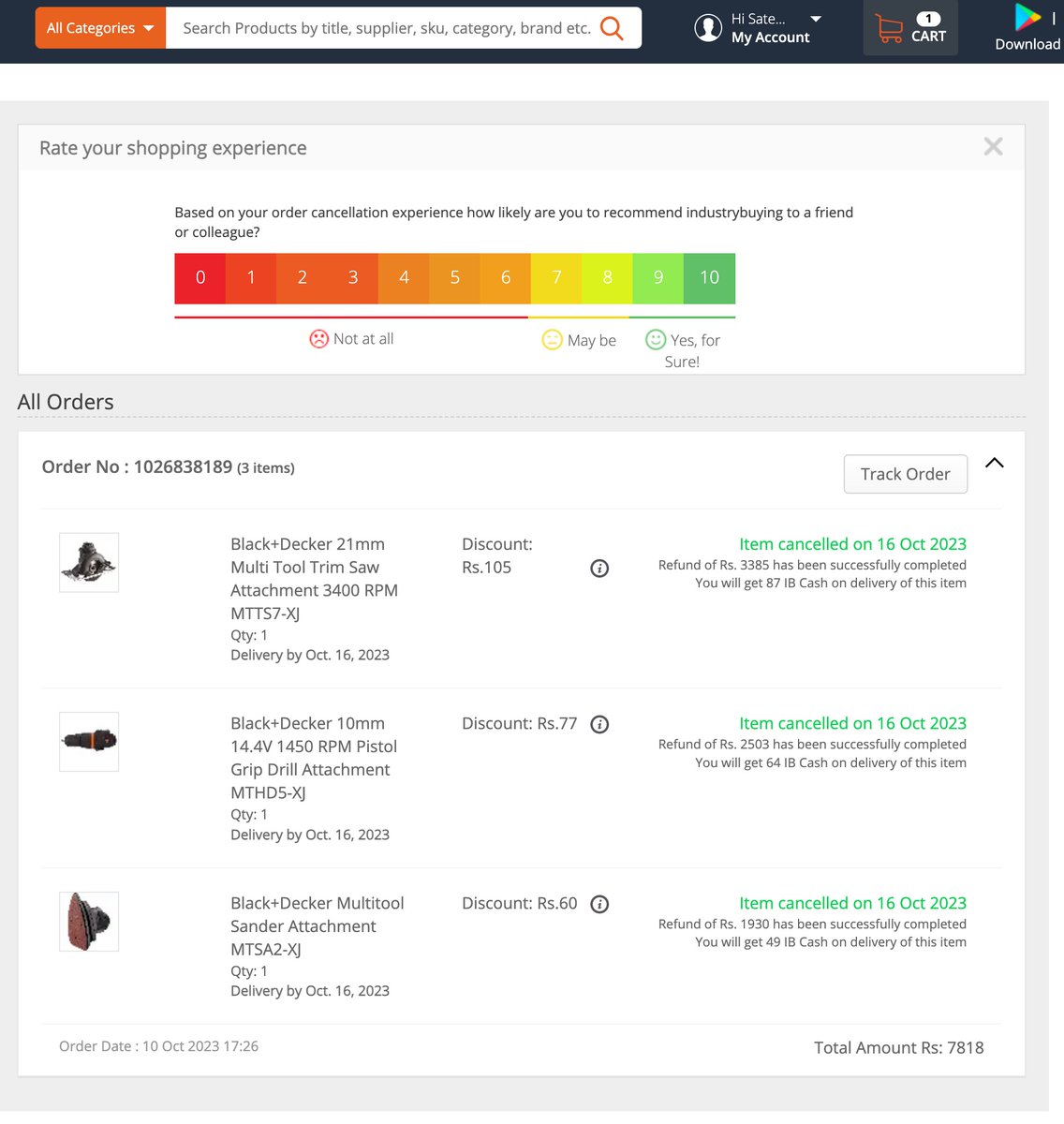1064x1124 pixels.
Task: Click Discount: Rs.60 text
Action: point(520,903)
